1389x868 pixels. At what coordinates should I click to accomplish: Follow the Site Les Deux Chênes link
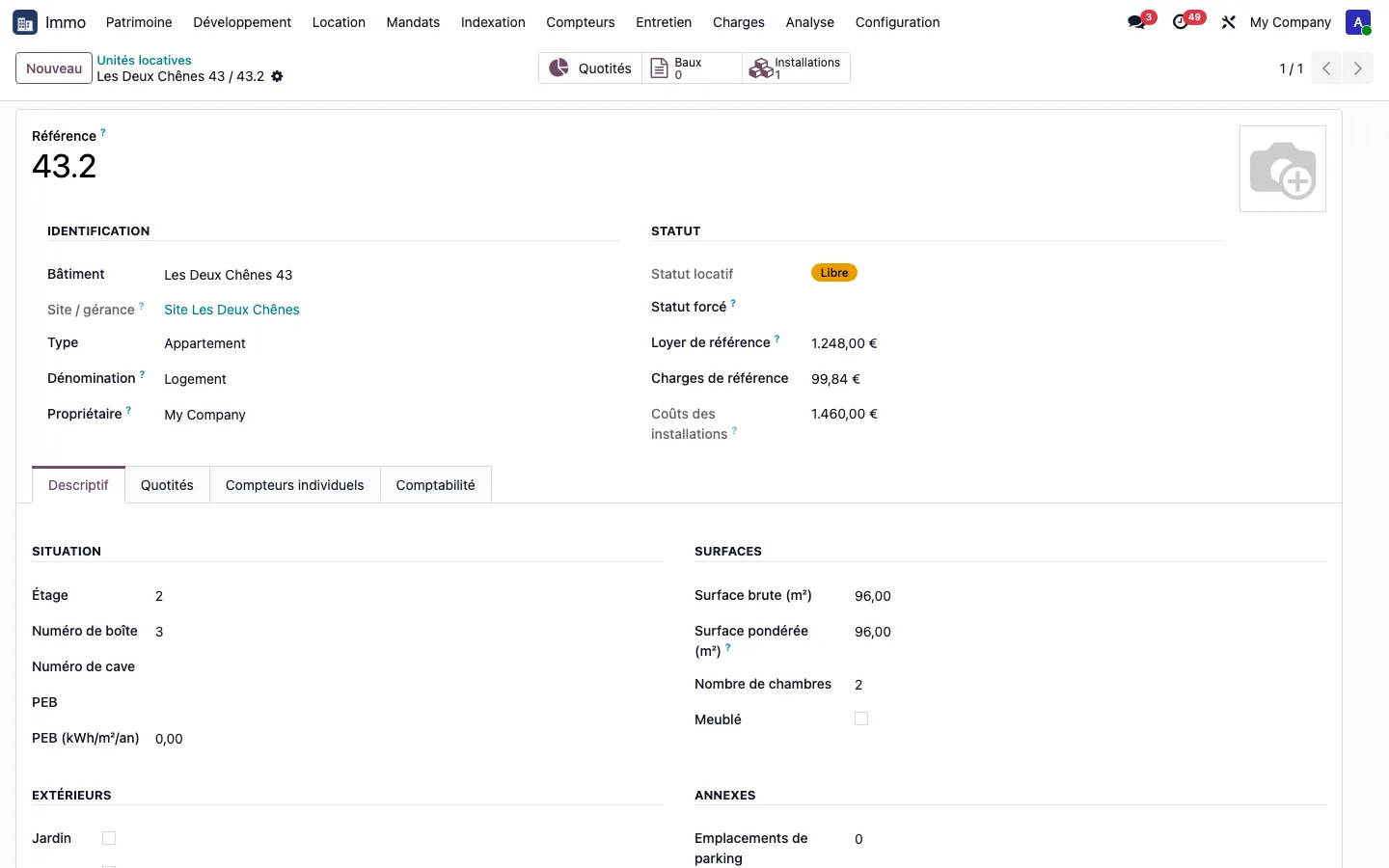coord(231,310)
